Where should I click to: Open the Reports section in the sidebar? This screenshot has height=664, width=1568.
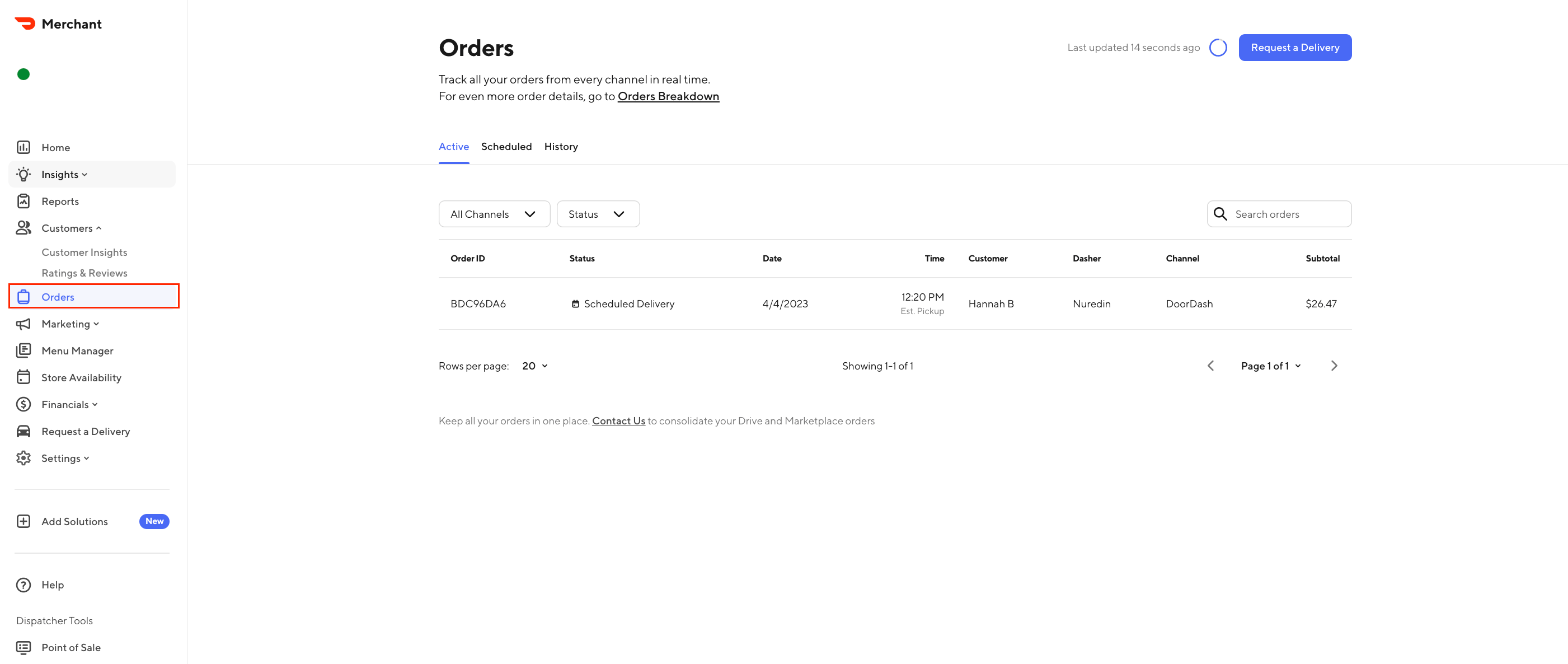(x=60, y=201)
